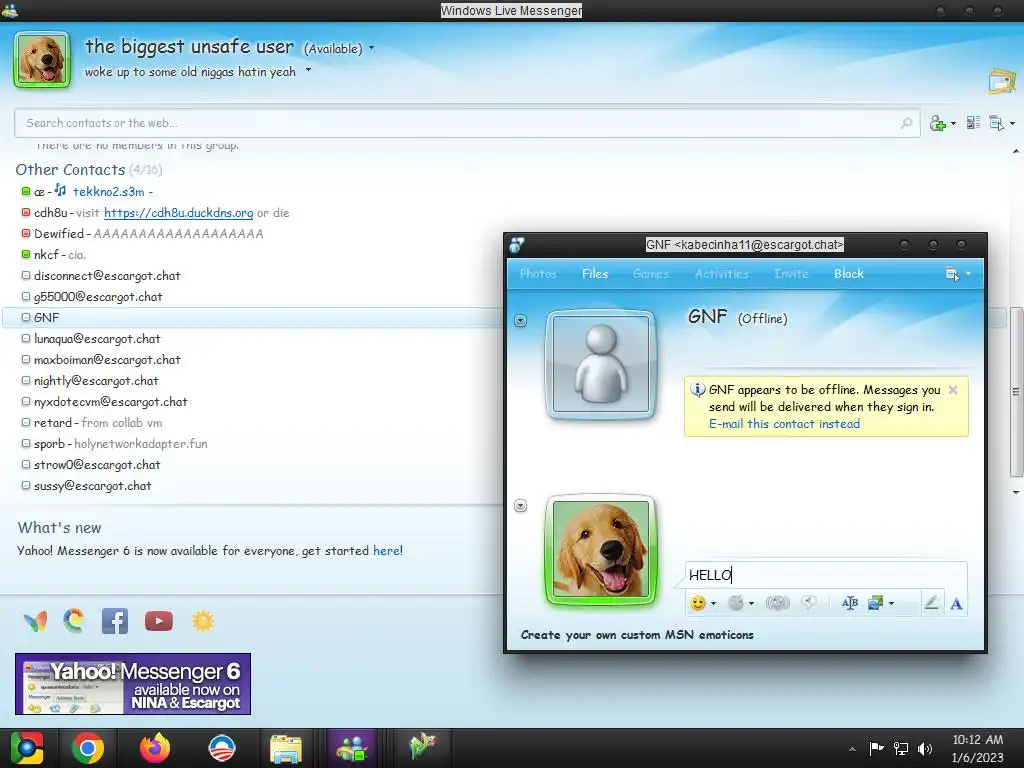The width and height of the screenshot is (1024, 768).
Task: Click the smiley emoticon button
Action: point(698,603)
